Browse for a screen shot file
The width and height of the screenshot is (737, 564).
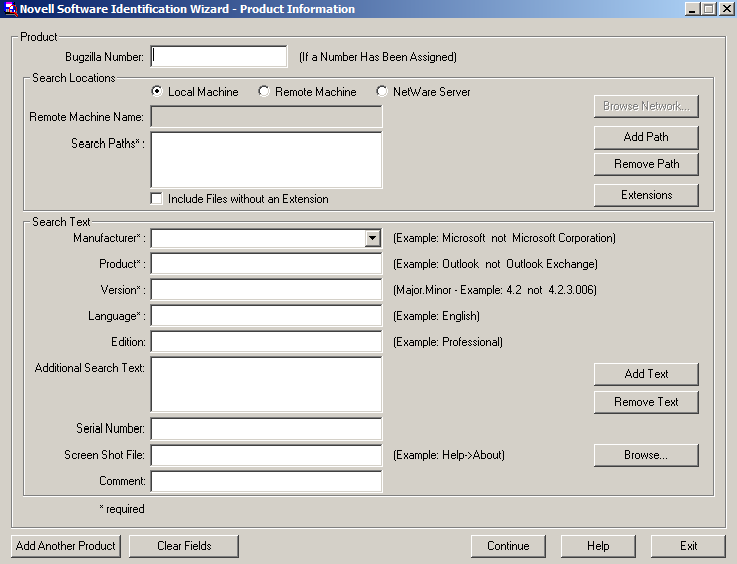click(646, 455)
